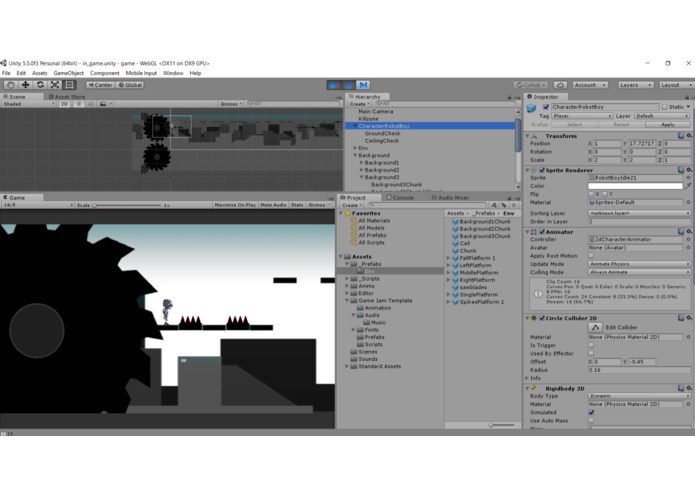Image resolution: width=695 pixels, height=494 pixels.
Task: Open the Sprite object picker circle
Action: click(688, 178)
